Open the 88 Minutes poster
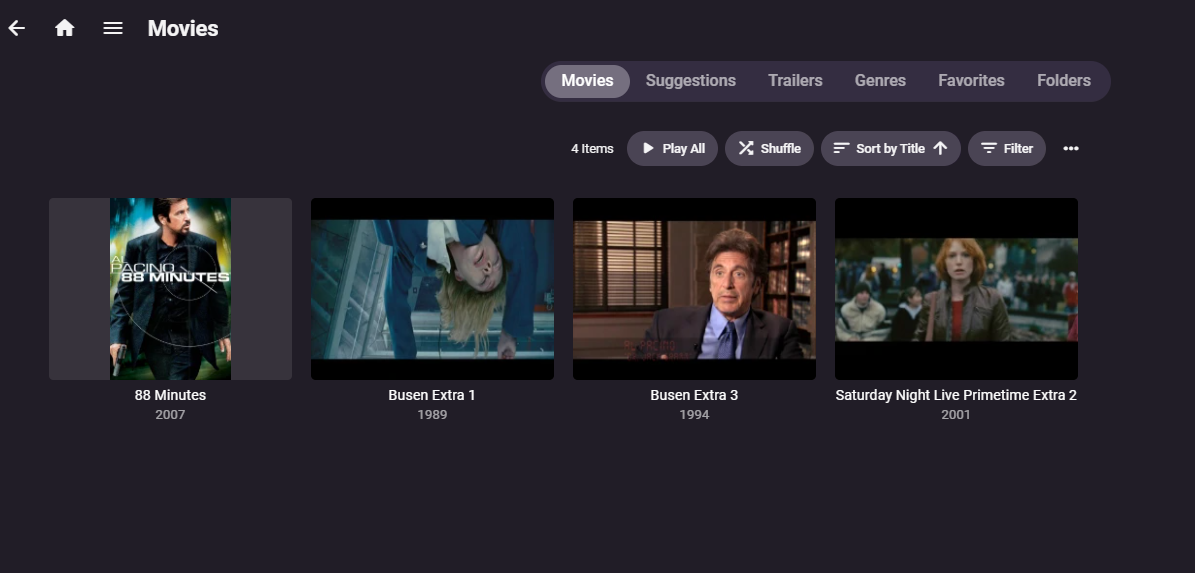The image size is (1195, 573). click(171, 289)
